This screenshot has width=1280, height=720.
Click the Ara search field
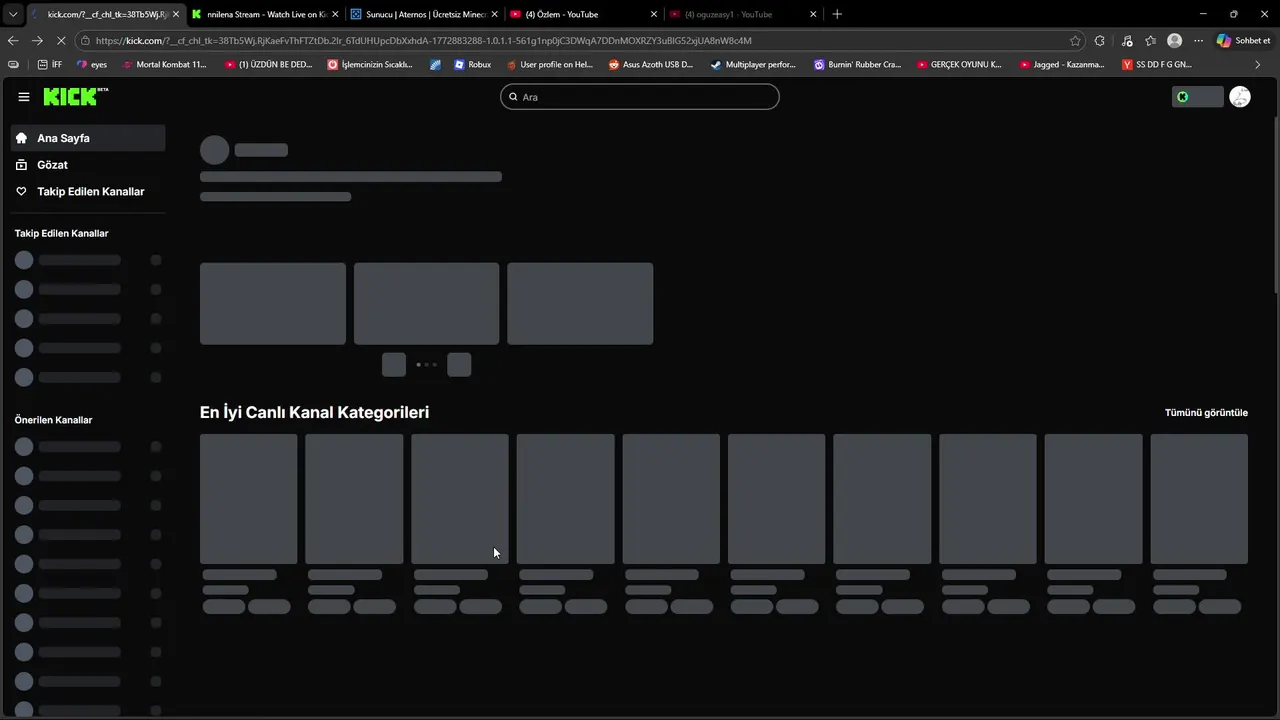[x=640, y=97]
